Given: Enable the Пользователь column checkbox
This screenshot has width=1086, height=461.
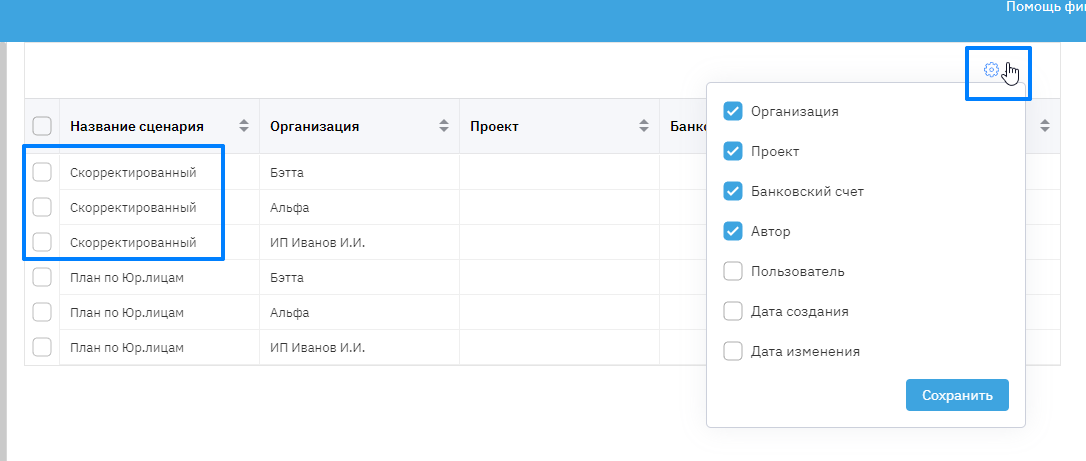Looking at the screenshot, I should tap(733, 271).
